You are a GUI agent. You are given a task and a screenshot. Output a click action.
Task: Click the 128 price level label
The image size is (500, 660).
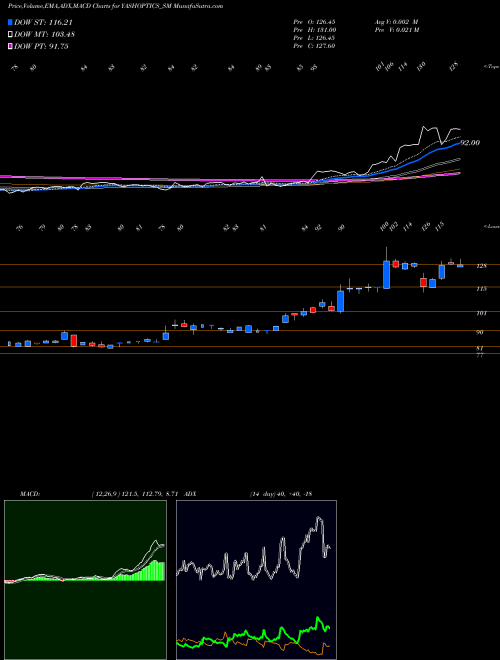click(481, 266)
